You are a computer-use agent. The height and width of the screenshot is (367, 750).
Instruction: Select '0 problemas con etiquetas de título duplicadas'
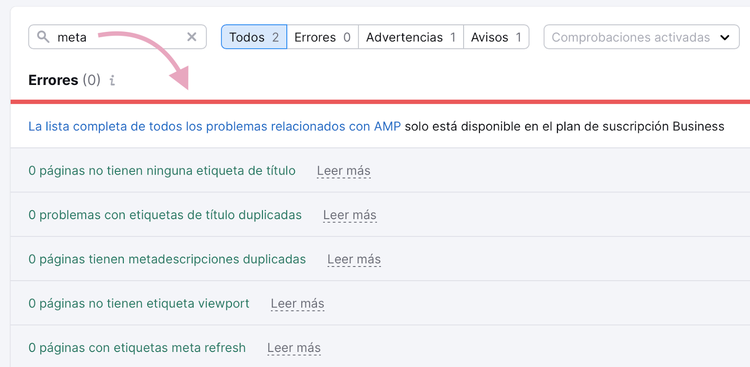(165, 215)
